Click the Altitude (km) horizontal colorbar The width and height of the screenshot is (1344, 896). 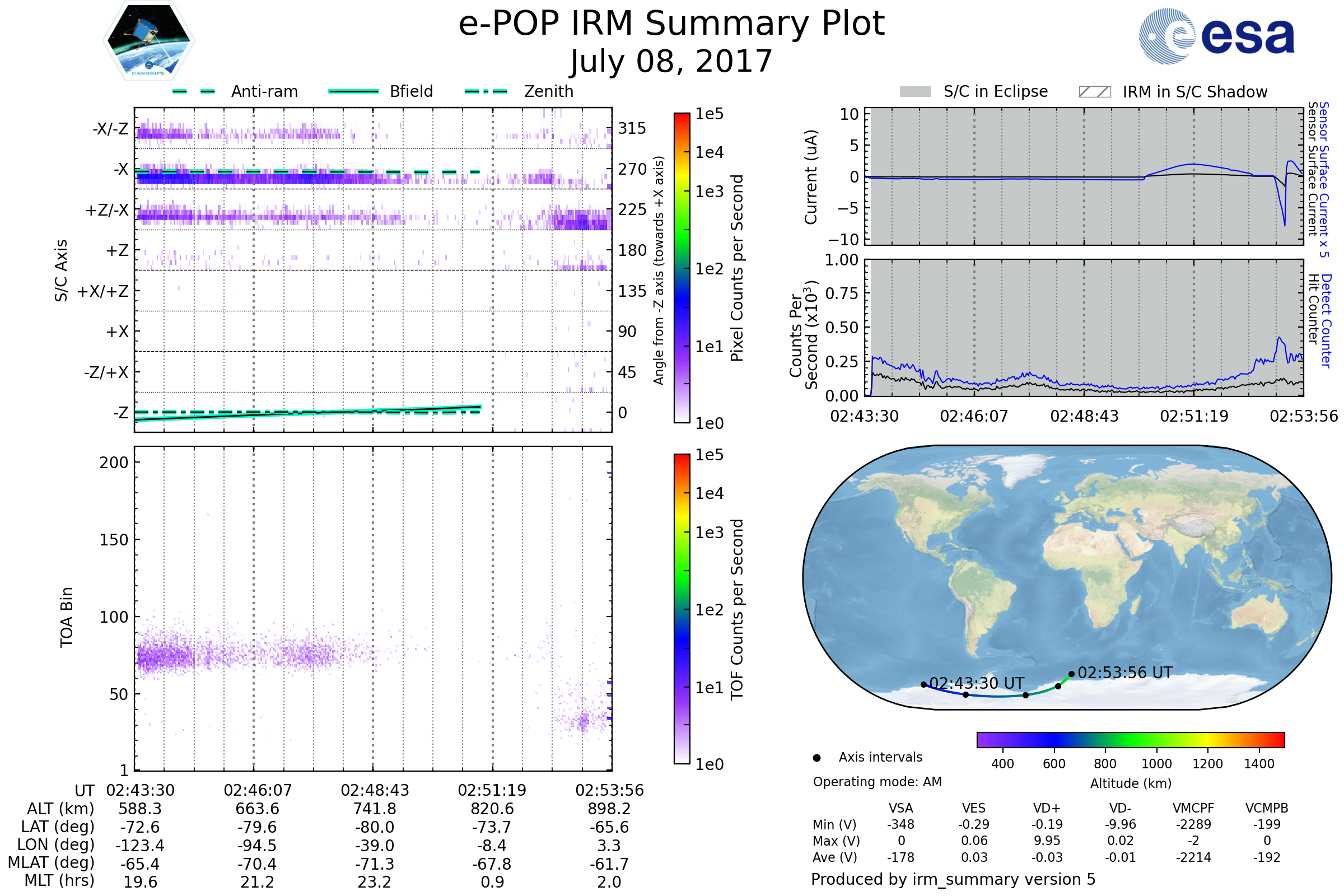pyautogui.click(x=1130, y=739)
